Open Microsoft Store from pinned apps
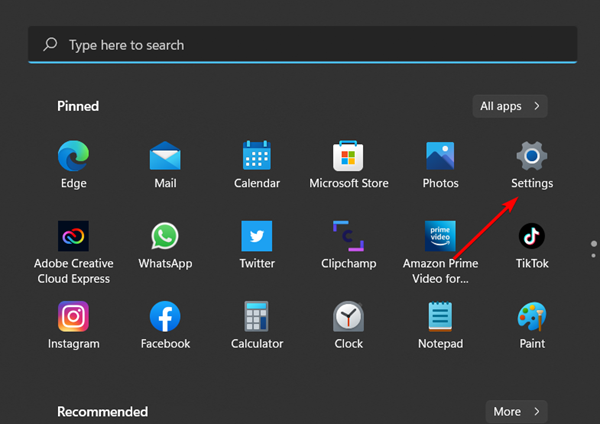Image resolution: width=600 pixels, height=424 pixels. tap(348, 157)
